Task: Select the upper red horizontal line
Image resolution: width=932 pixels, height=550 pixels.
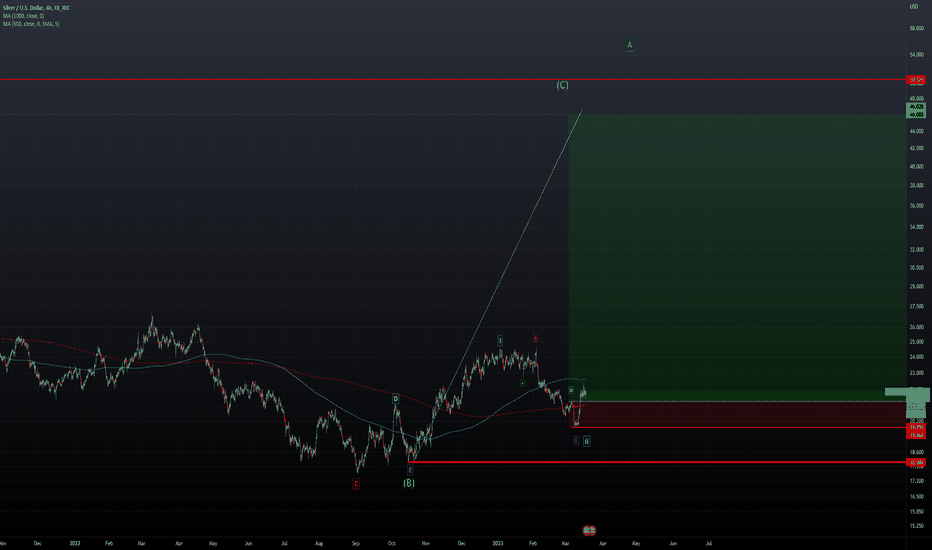Action: [x=452, y=80]
